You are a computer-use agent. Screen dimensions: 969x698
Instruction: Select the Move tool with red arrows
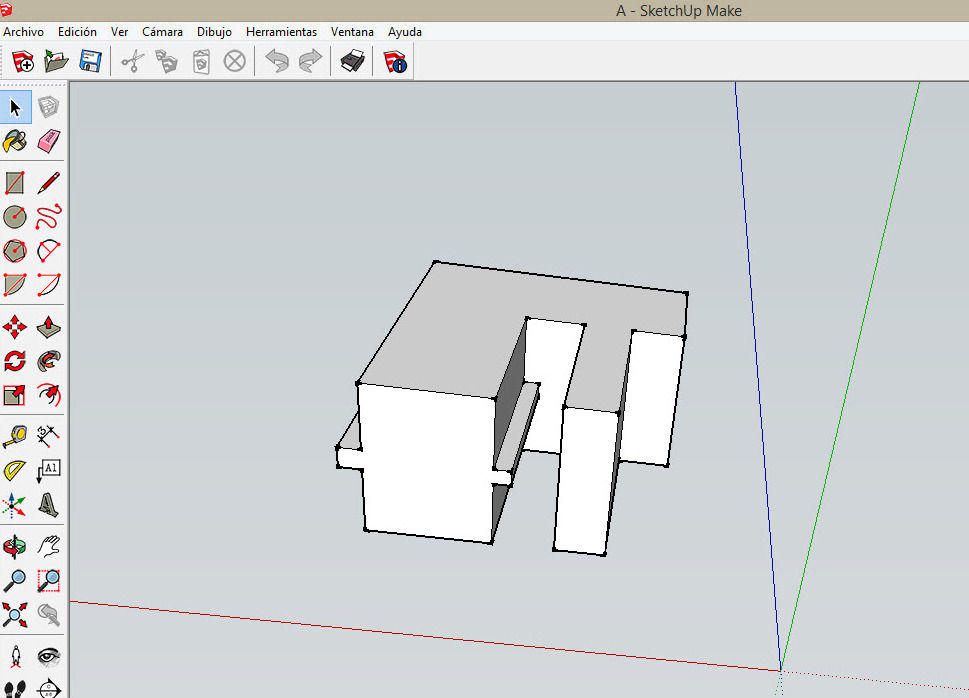15,327
